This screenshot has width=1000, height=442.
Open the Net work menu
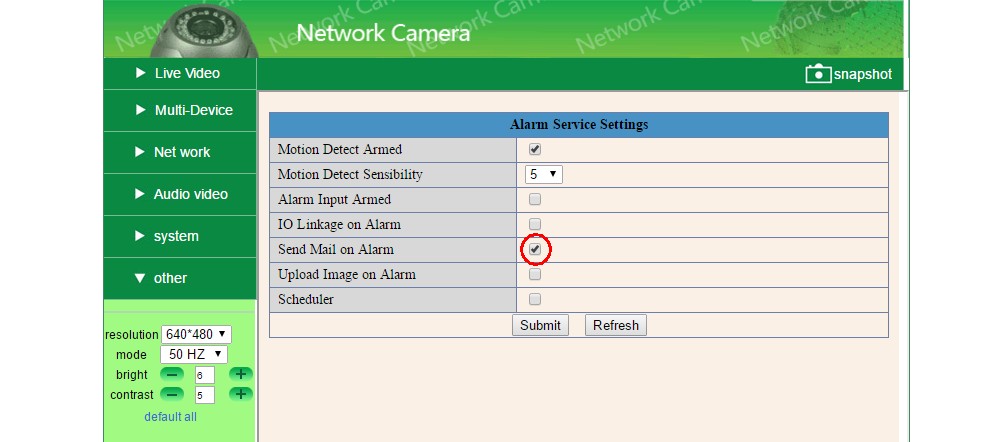(x=180, y=152)
